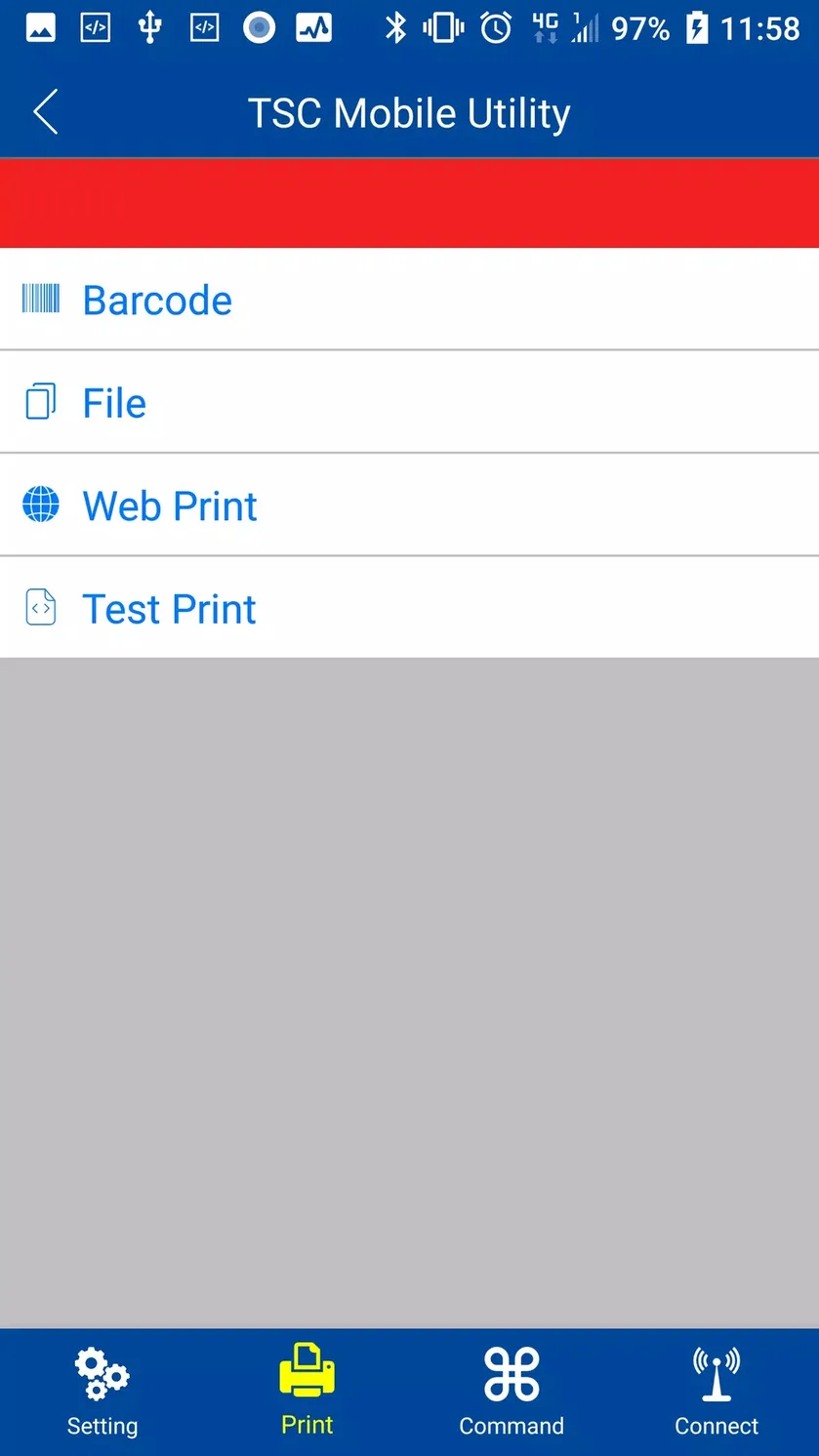Choose the Web Print label
The height and width of the screenshot is (1456, 819).
170,506
